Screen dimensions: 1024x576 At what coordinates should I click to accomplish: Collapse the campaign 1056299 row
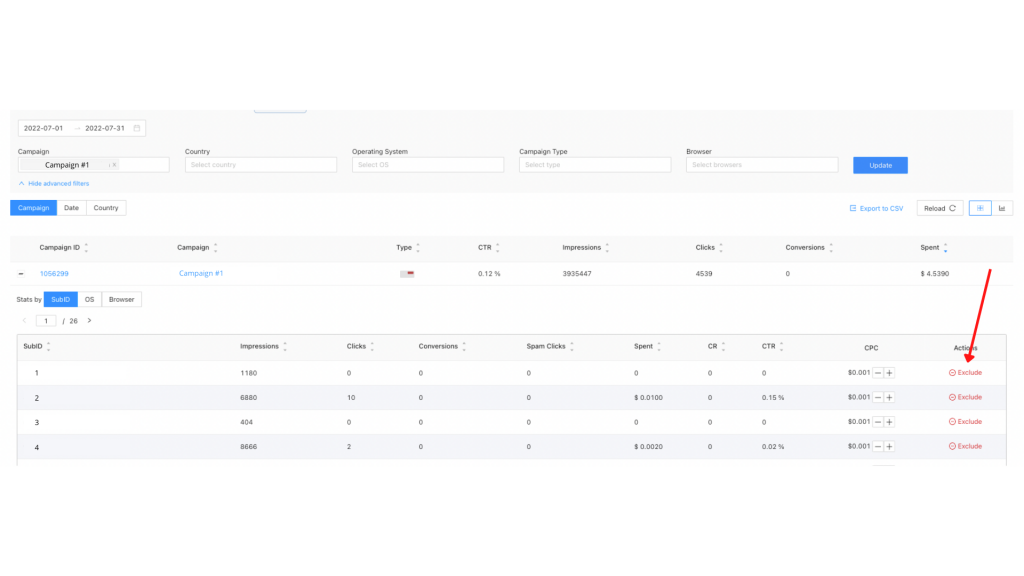pos(22,273)
